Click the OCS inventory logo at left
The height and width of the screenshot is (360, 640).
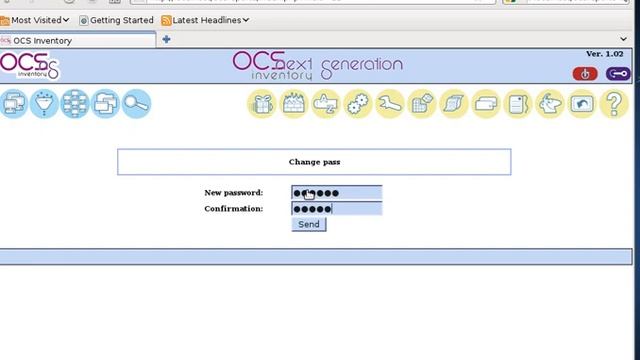tap(29, 66)
